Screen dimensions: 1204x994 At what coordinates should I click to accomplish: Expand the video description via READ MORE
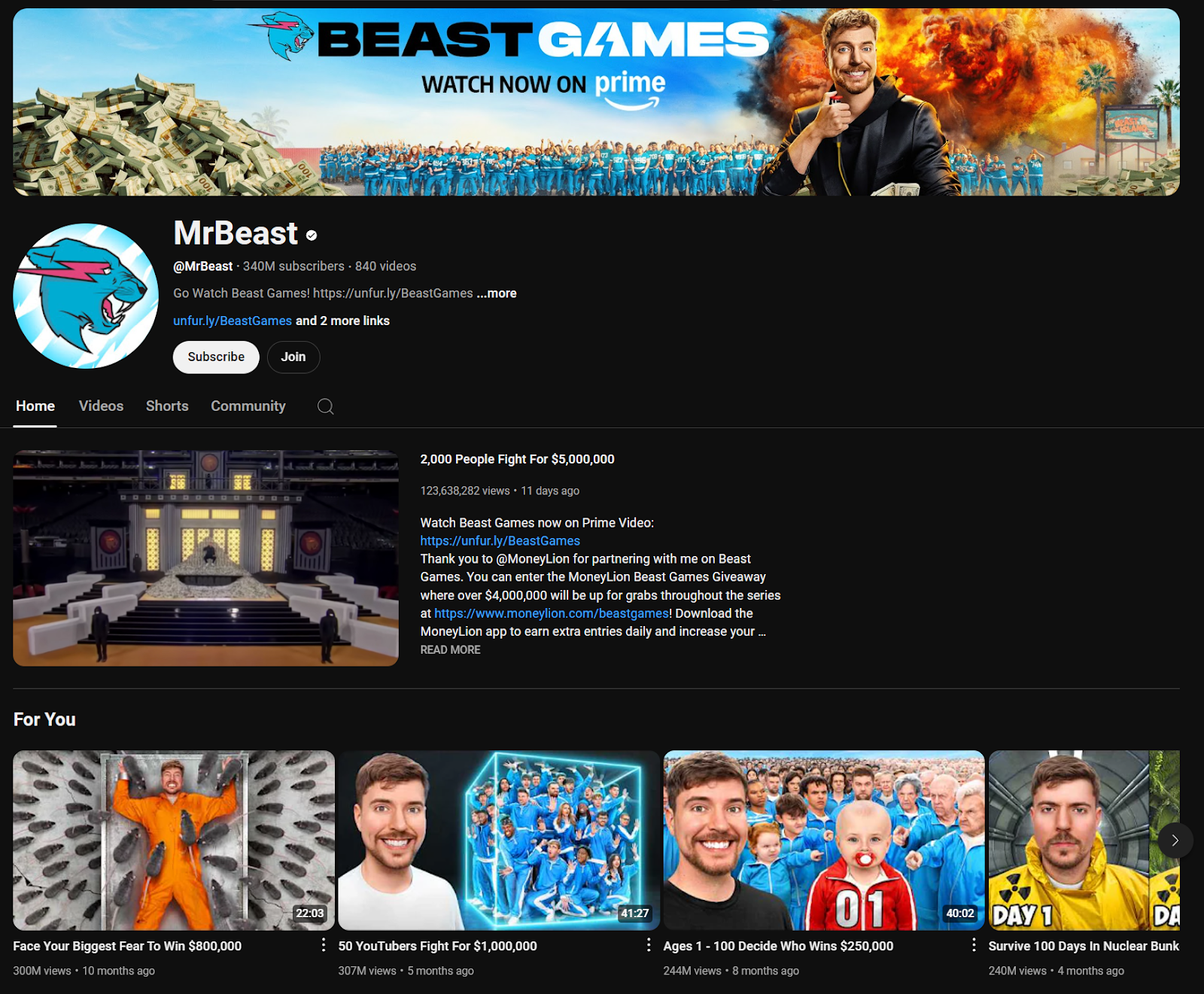pos(449,649)
